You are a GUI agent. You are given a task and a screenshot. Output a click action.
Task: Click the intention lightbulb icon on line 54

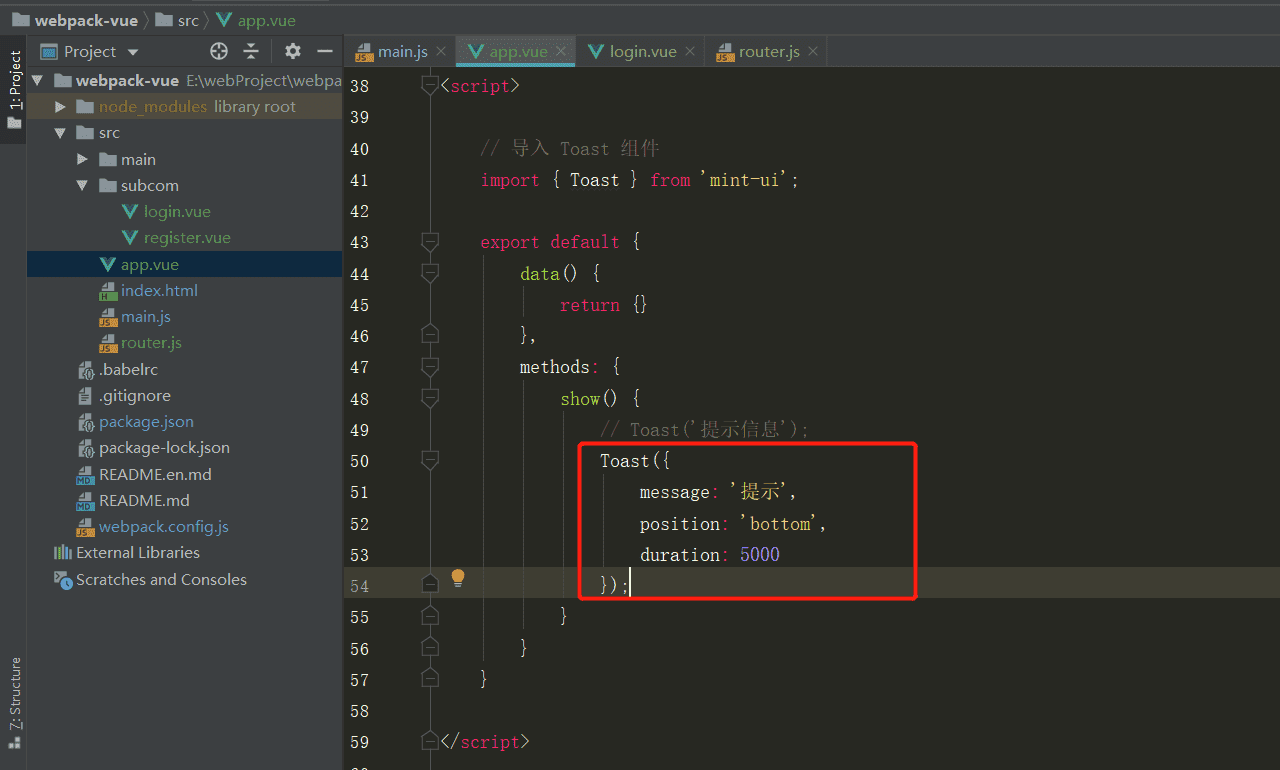click(458, 578)
